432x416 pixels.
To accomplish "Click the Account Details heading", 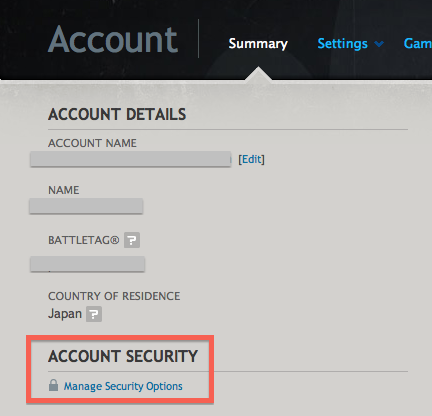I will pos(117,114).
